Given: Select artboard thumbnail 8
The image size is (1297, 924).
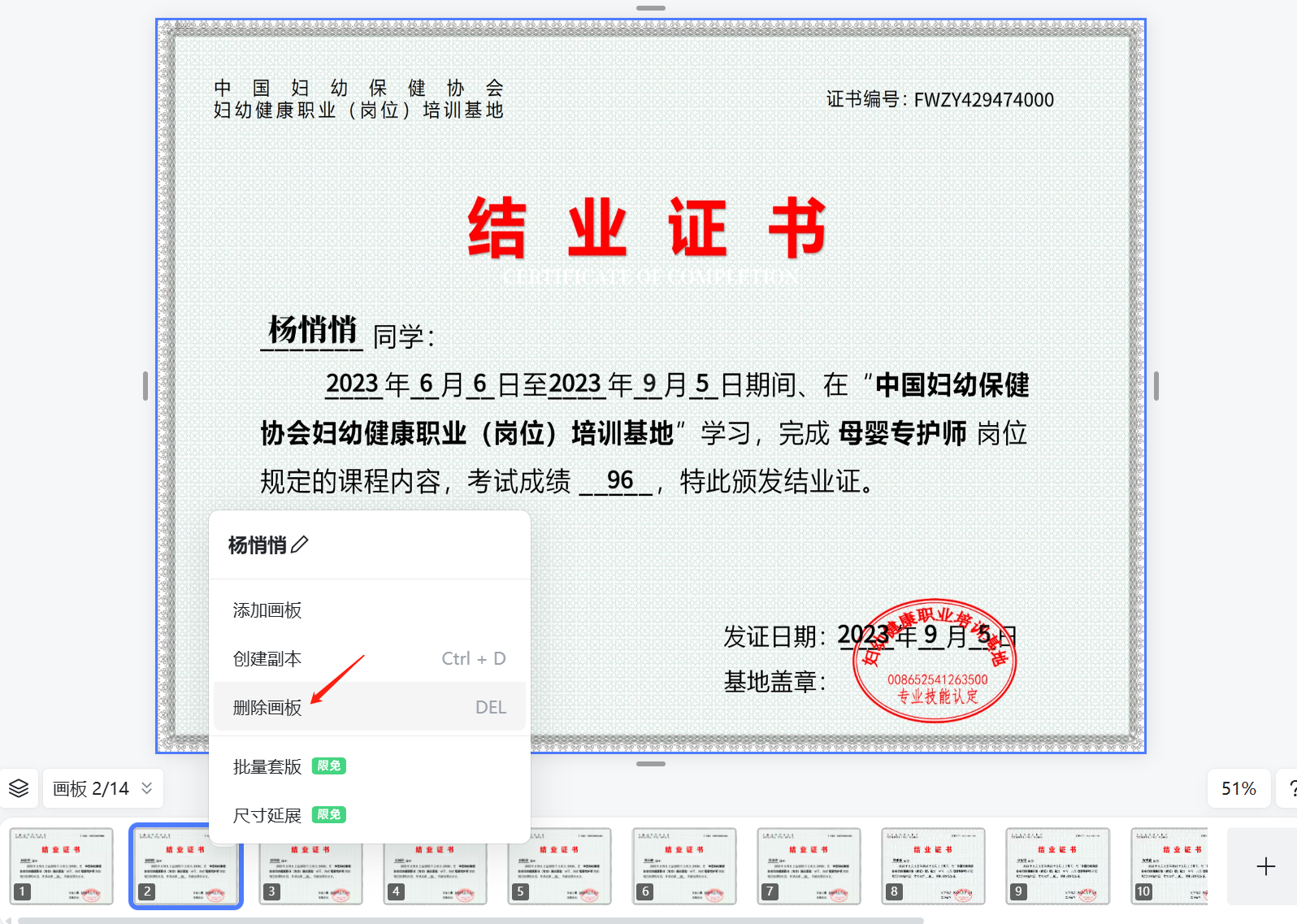Looking at the screenshot, I should tap(934, 866).
